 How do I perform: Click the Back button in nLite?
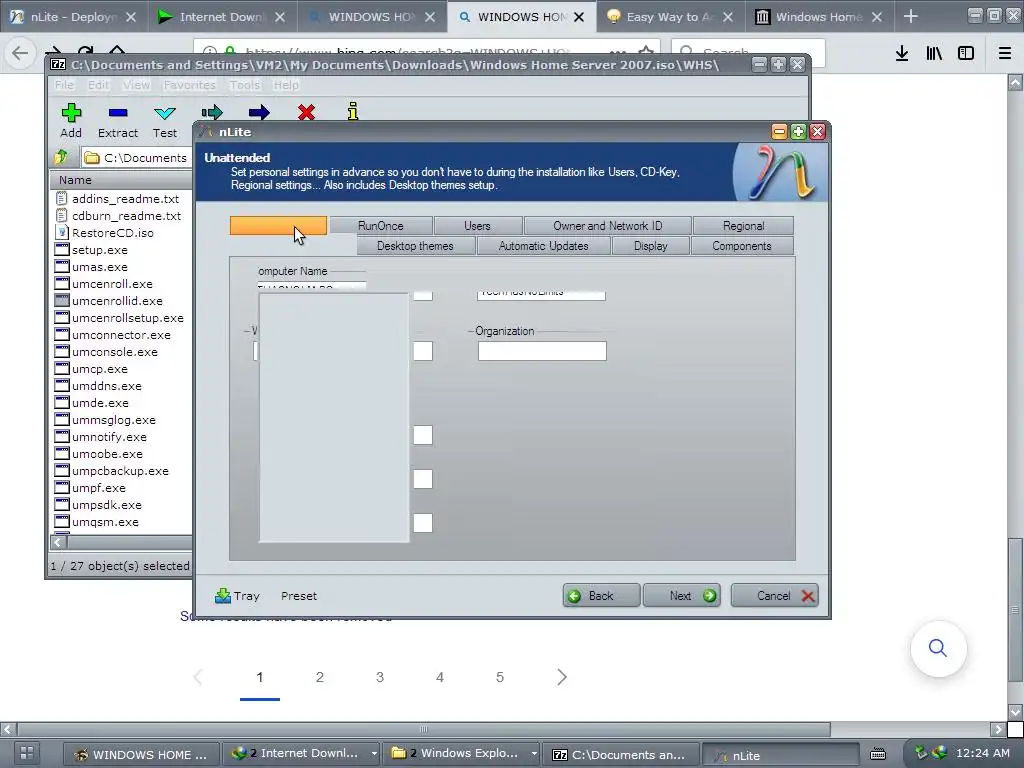tap(601, 596)
